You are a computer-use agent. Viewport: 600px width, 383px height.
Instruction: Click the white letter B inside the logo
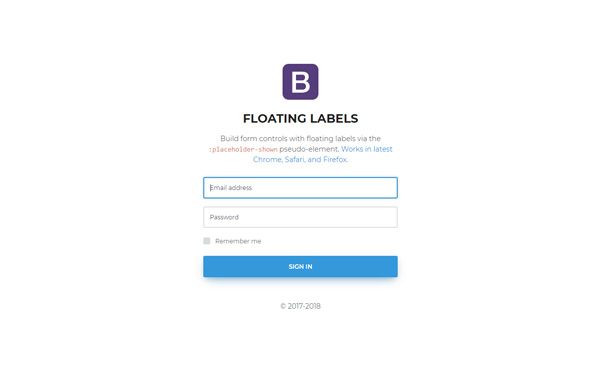click(x=300, y=82)
